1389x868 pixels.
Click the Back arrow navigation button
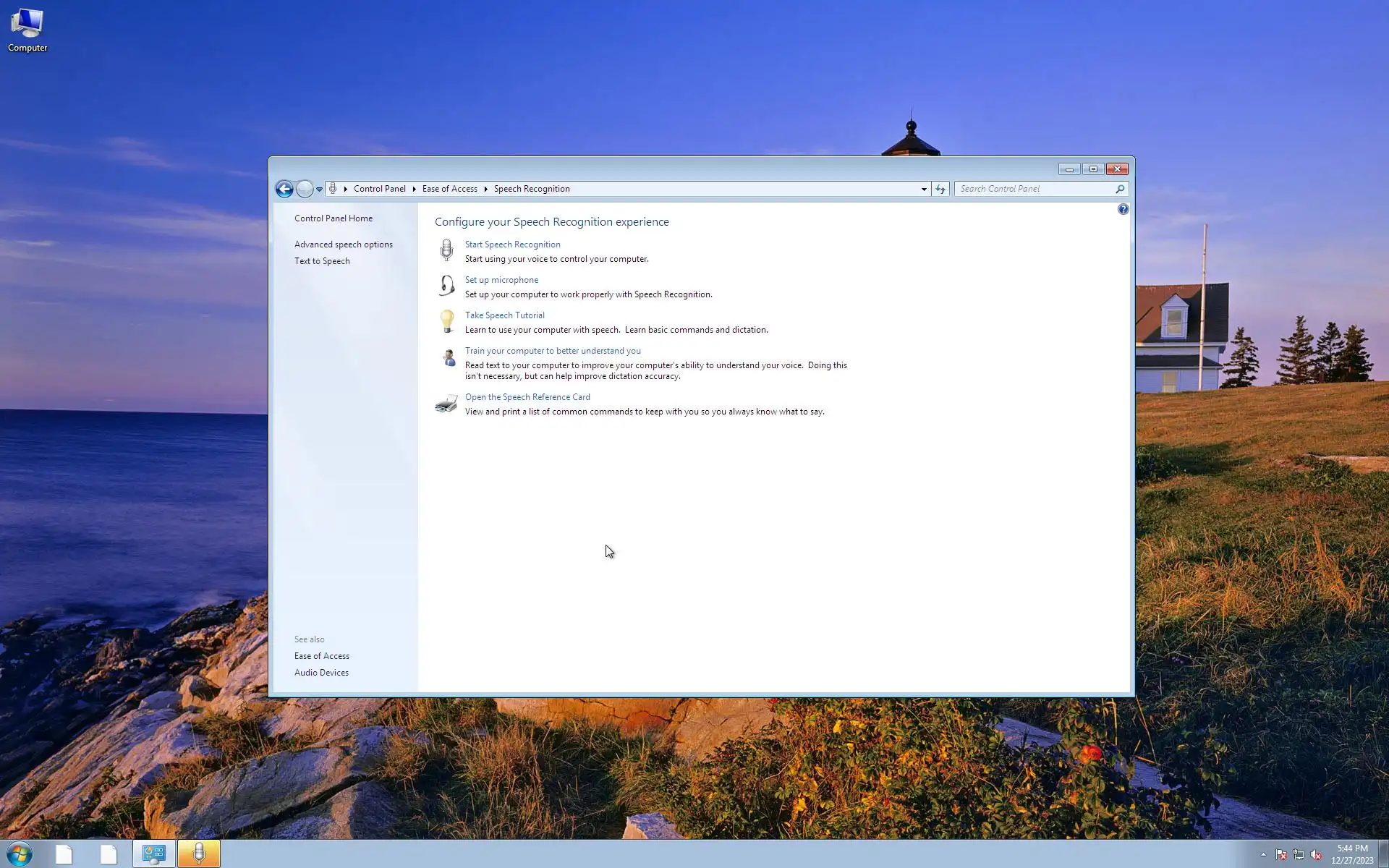[284, 189]
